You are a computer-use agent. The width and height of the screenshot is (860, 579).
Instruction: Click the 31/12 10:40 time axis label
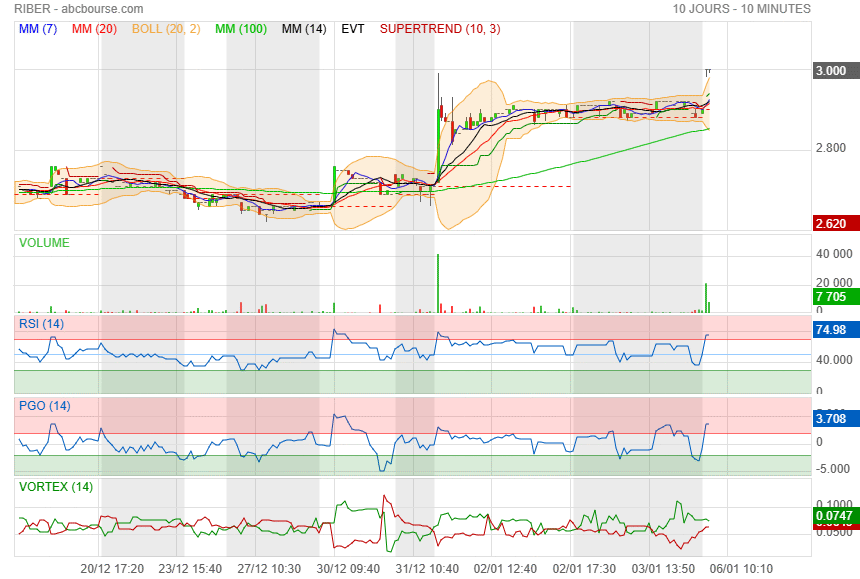click(427, 568)
